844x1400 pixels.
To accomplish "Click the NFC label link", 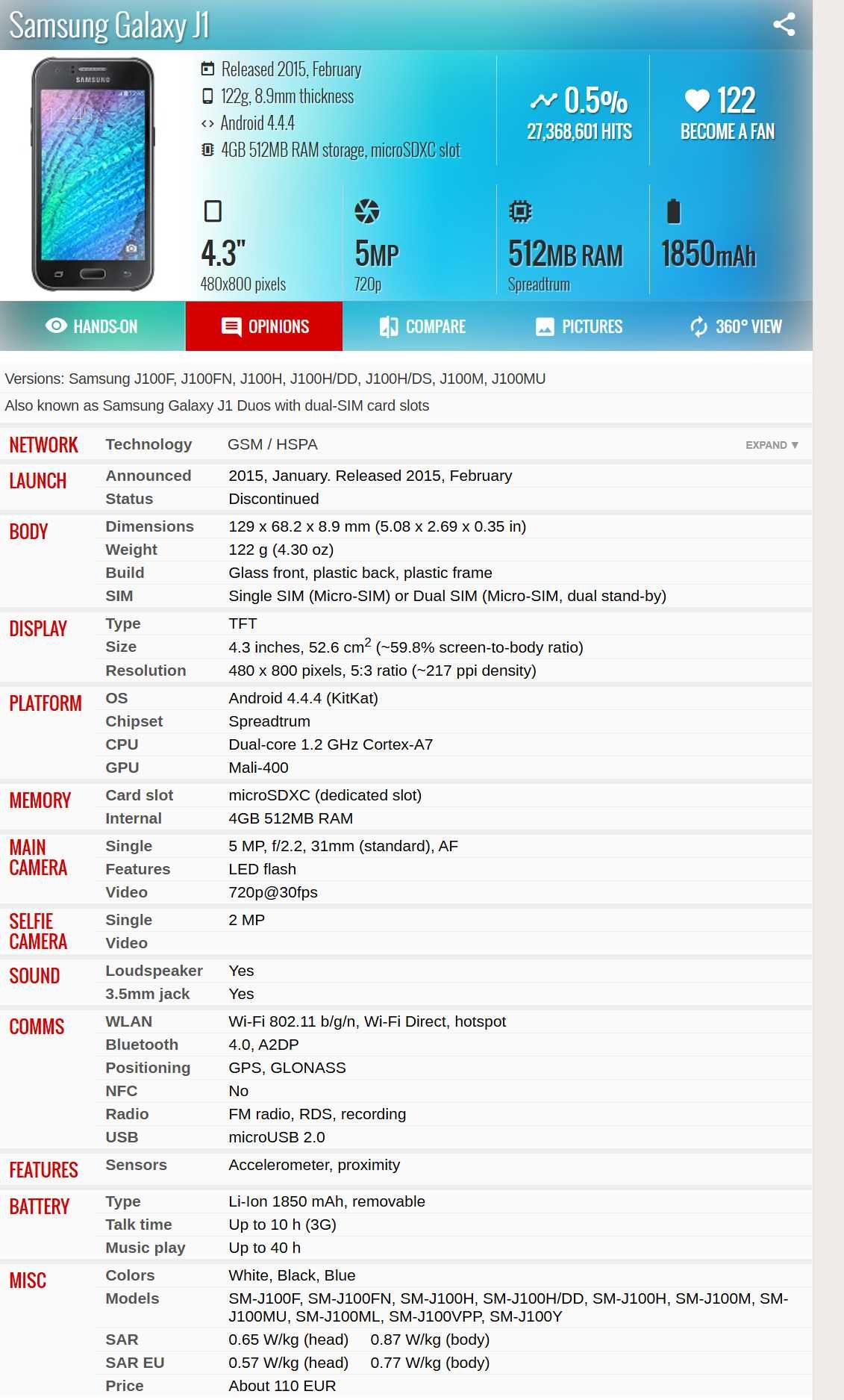I will [122, 1091].
